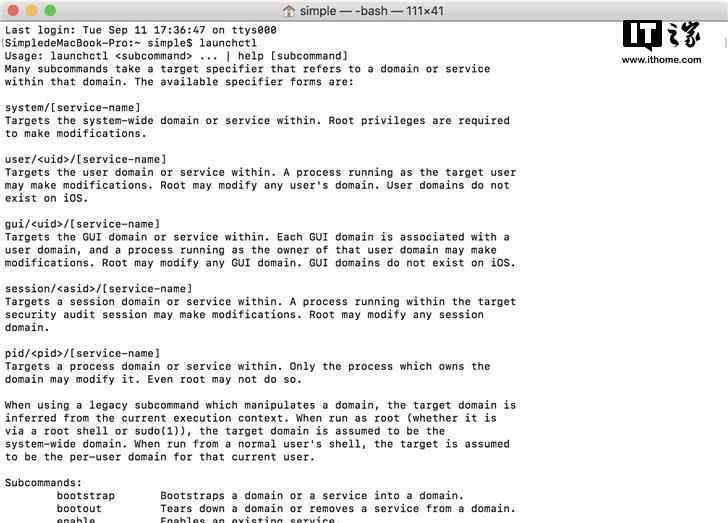Select the 'user/<uid>/[service-name]' specifier text
This screenshot has width=728, height=523.
tap(85, 160)
